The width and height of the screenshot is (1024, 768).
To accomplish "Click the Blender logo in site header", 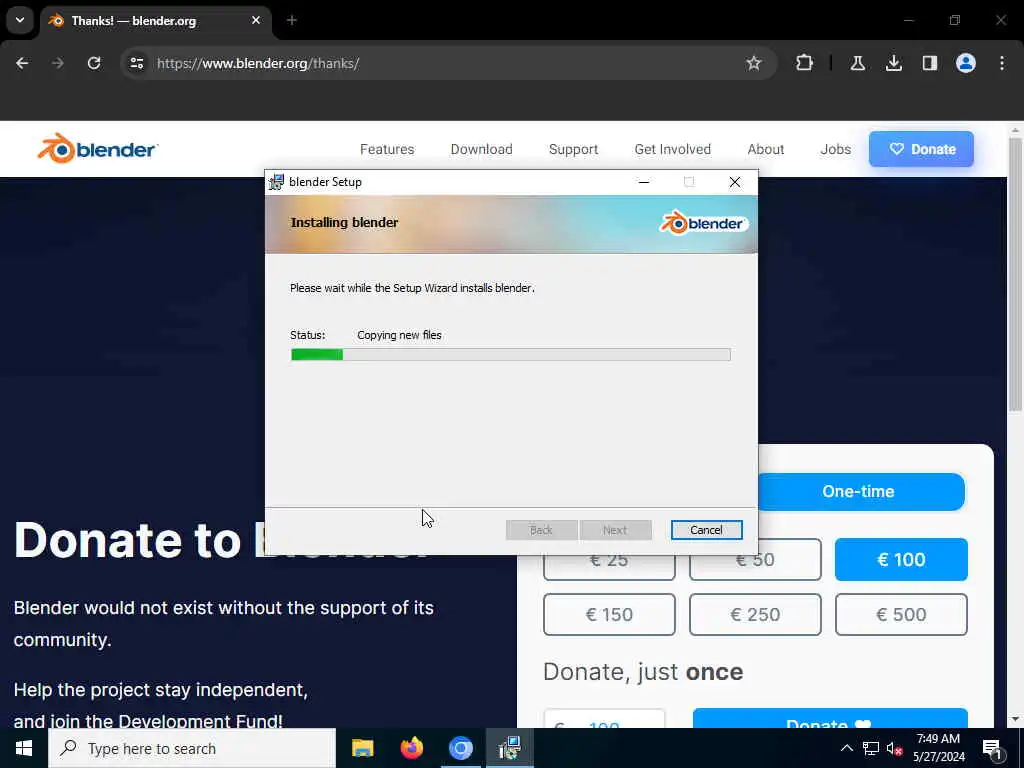I will tap(97, 149).
